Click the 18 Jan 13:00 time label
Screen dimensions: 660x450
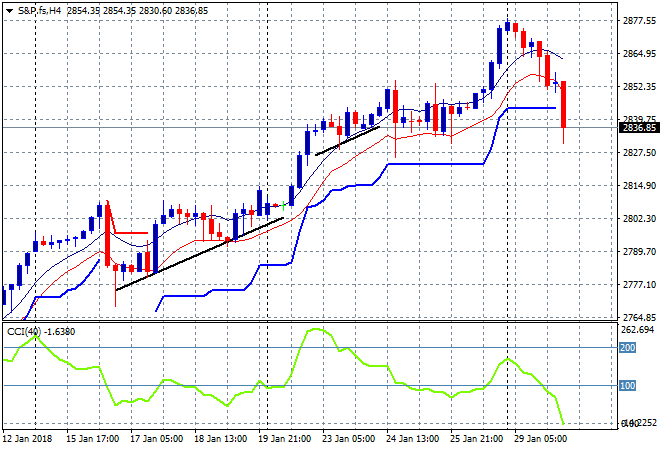tap(220, 439)
